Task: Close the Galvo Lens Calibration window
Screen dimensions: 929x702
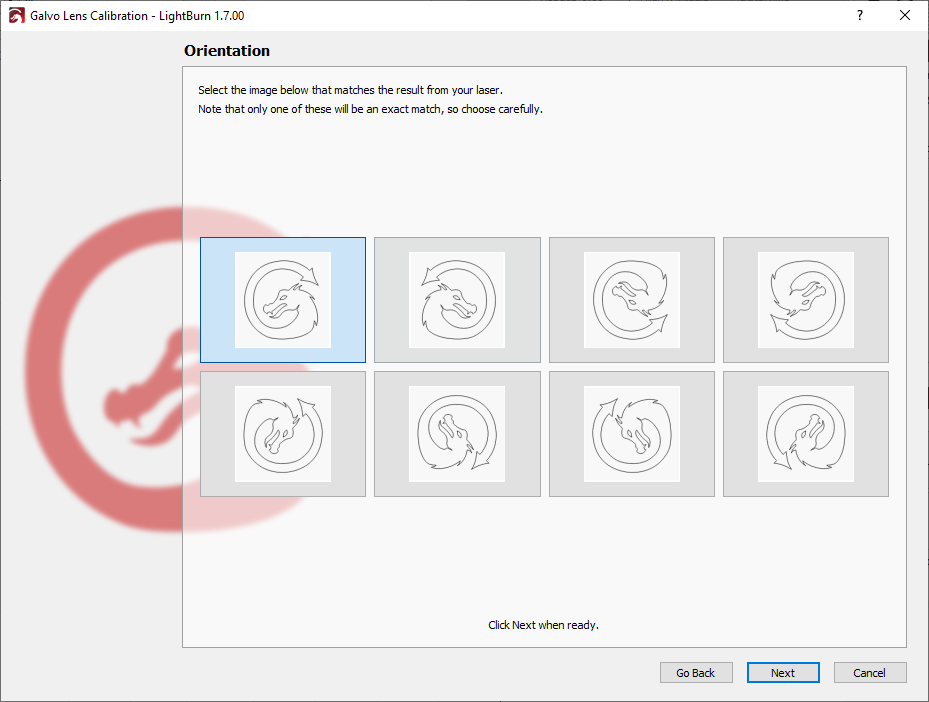Action: coord(905,15)
